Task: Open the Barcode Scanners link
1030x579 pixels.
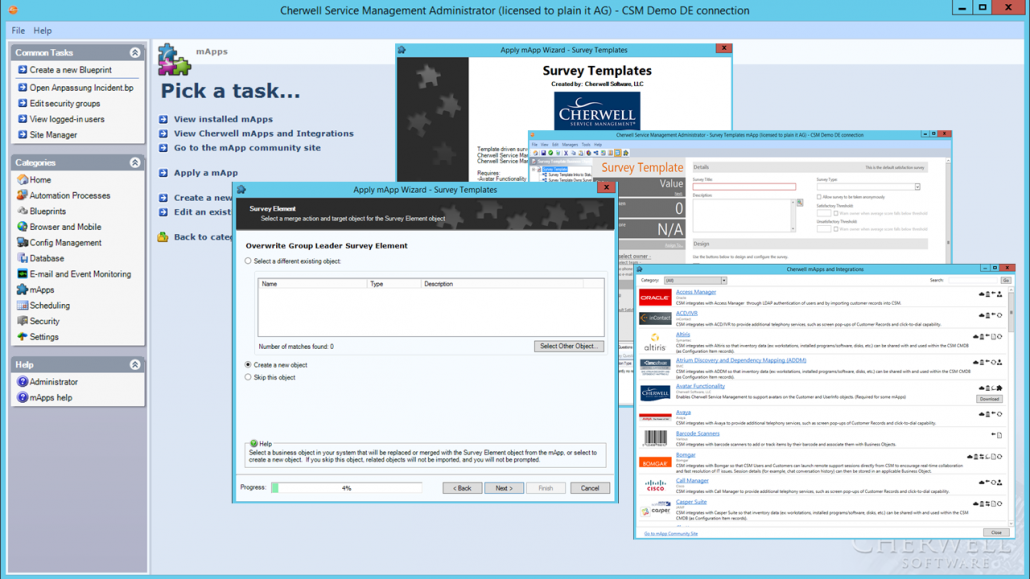Action: pos(698,434)
